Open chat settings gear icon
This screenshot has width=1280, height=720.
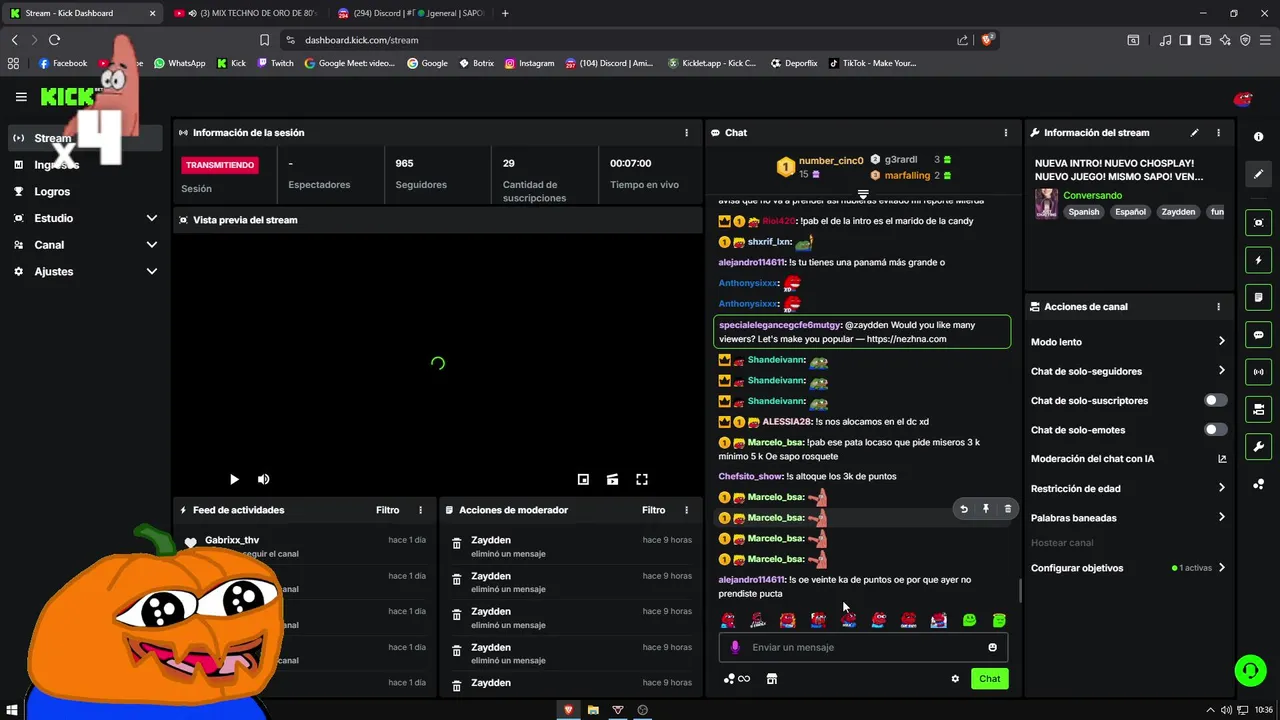tap(955, 679)
